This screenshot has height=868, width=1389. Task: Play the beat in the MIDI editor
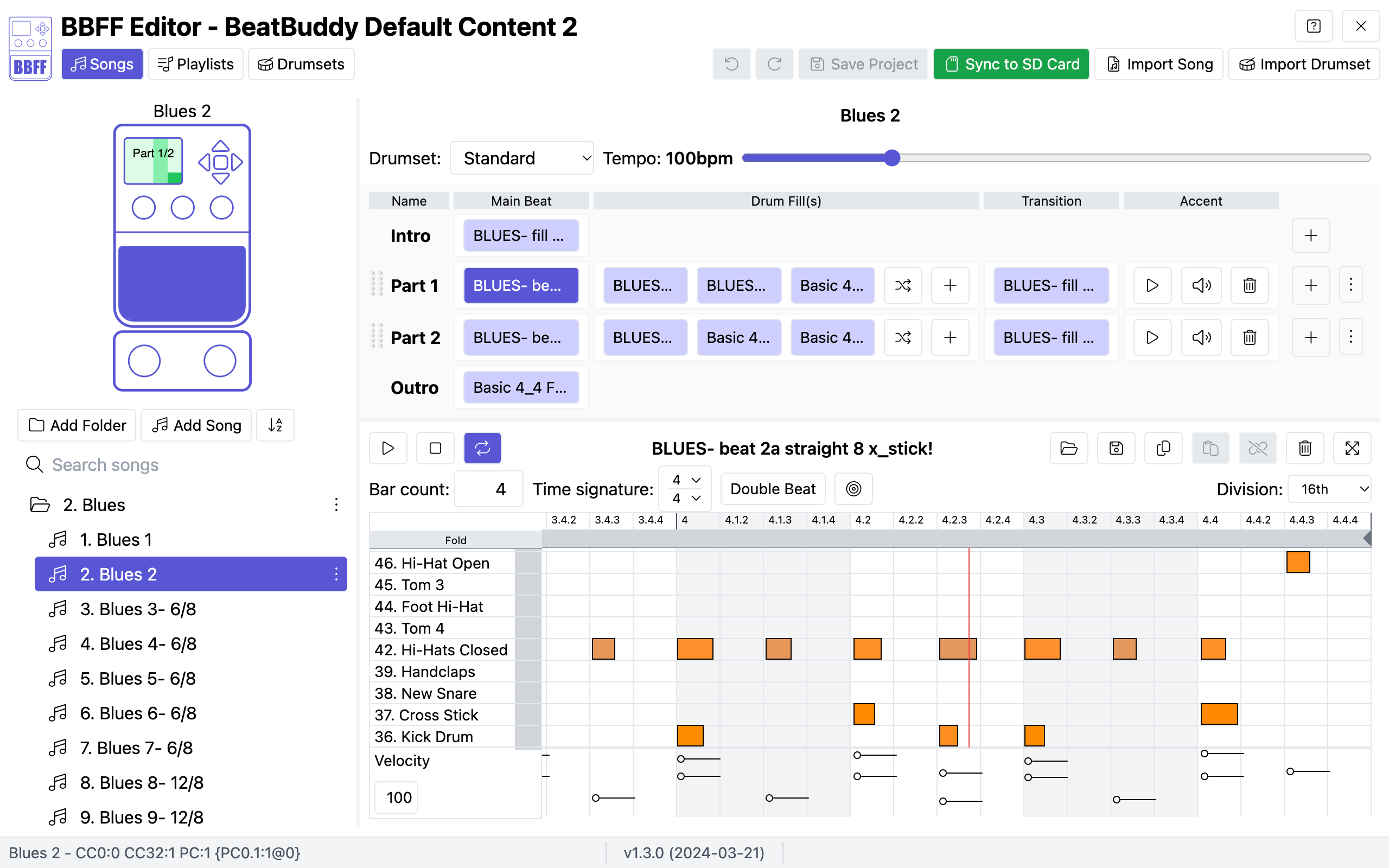[x=388, y=448]
